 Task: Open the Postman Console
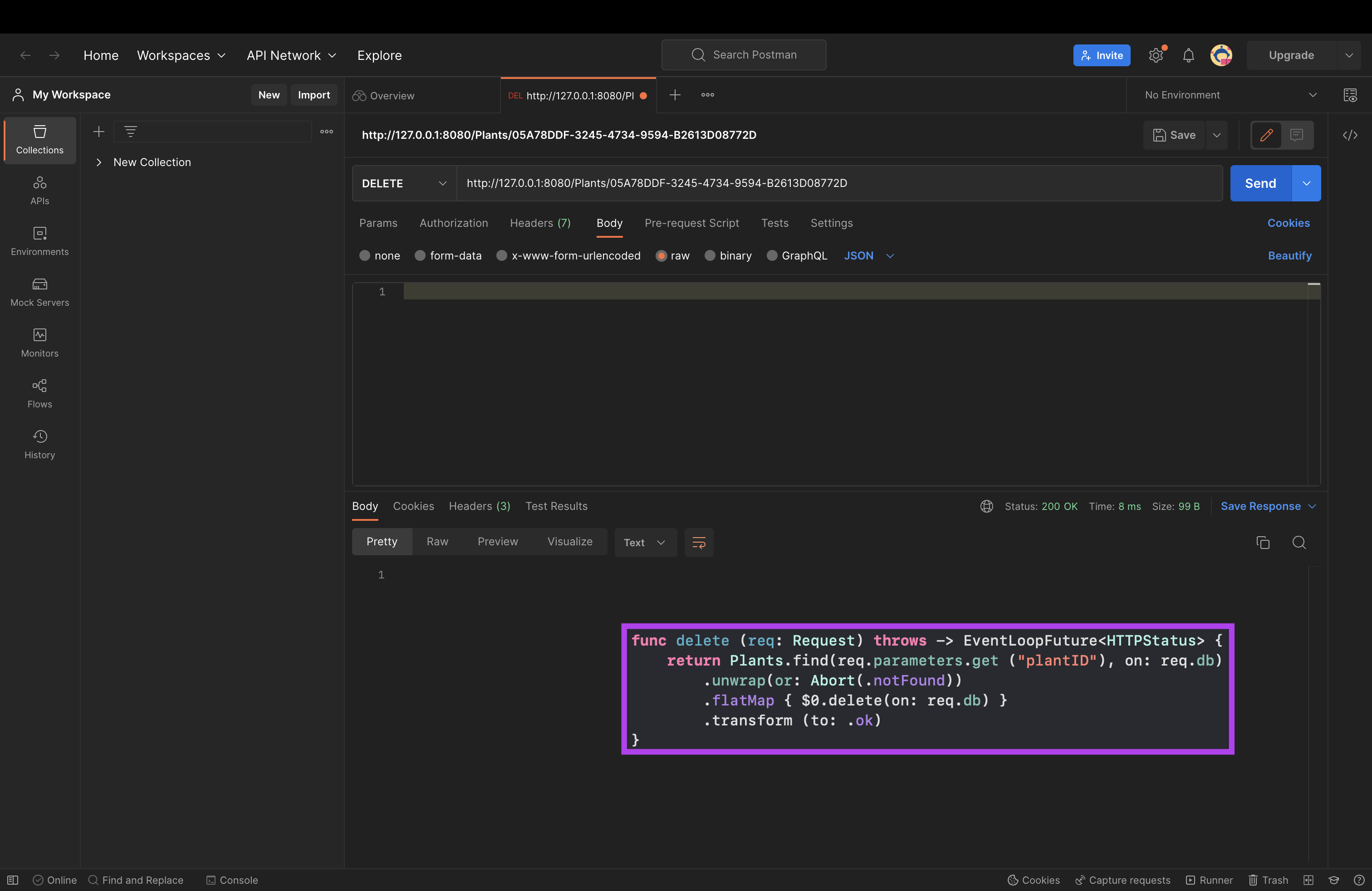(232, 880)
